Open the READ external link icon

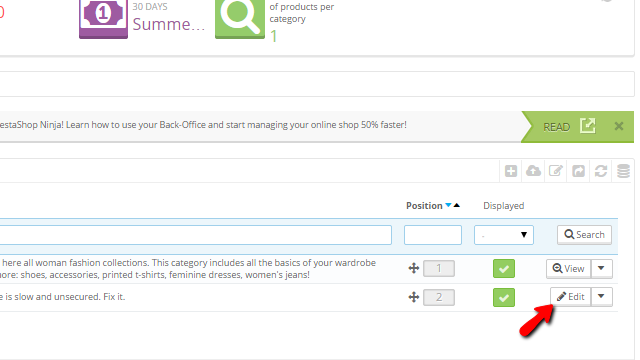[587, 126]
